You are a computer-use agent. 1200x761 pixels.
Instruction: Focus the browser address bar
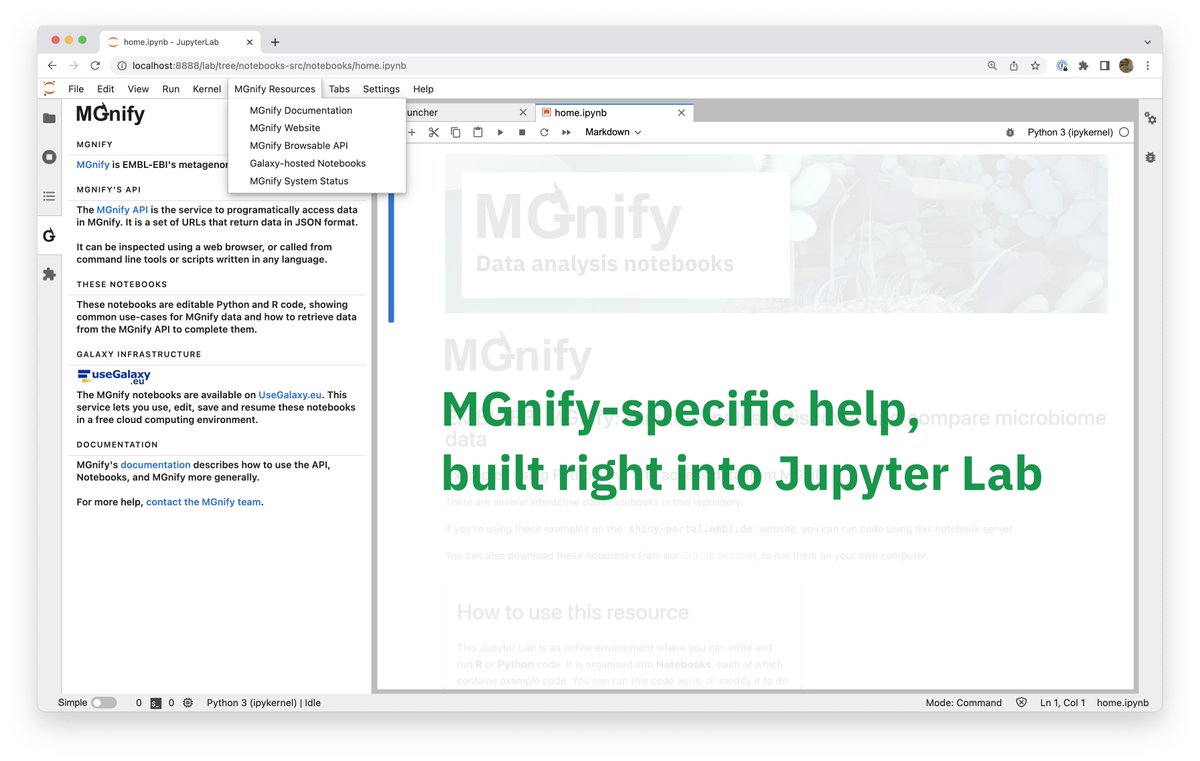(550, 65)
